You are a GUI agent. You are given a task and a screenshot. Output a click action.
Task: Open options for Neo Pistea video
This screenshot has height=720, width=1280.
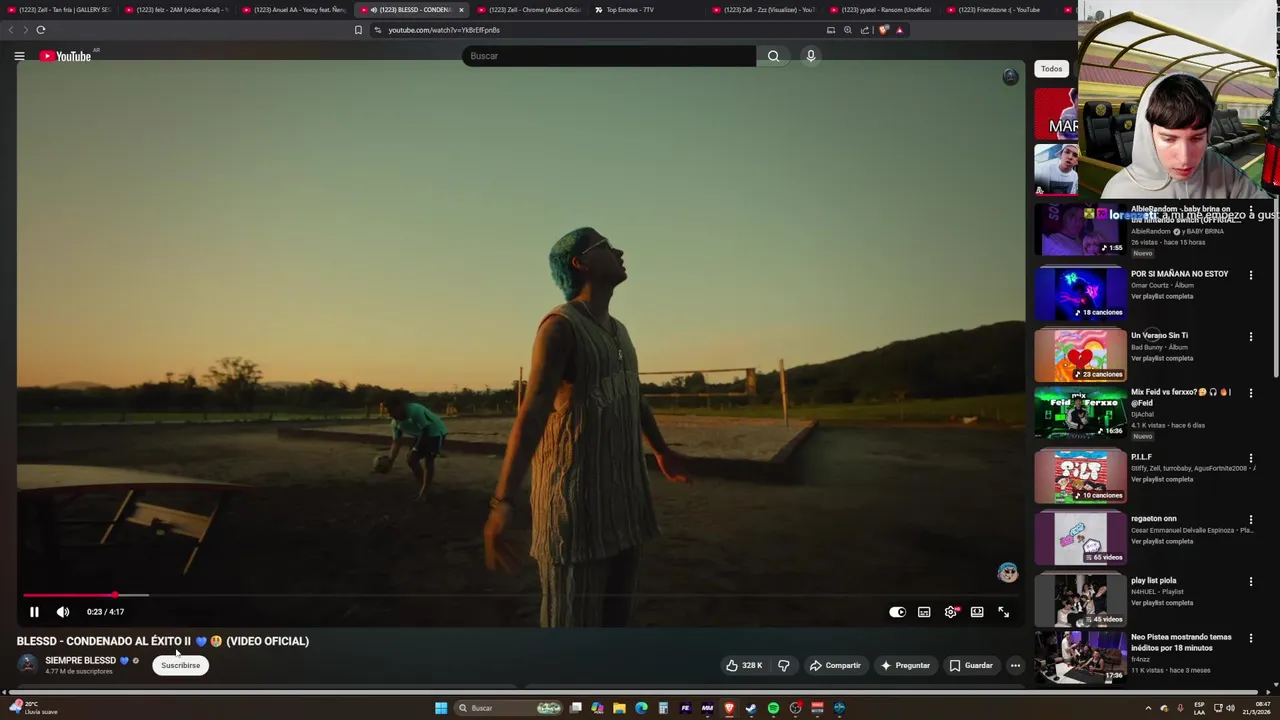pos(1250,638)
